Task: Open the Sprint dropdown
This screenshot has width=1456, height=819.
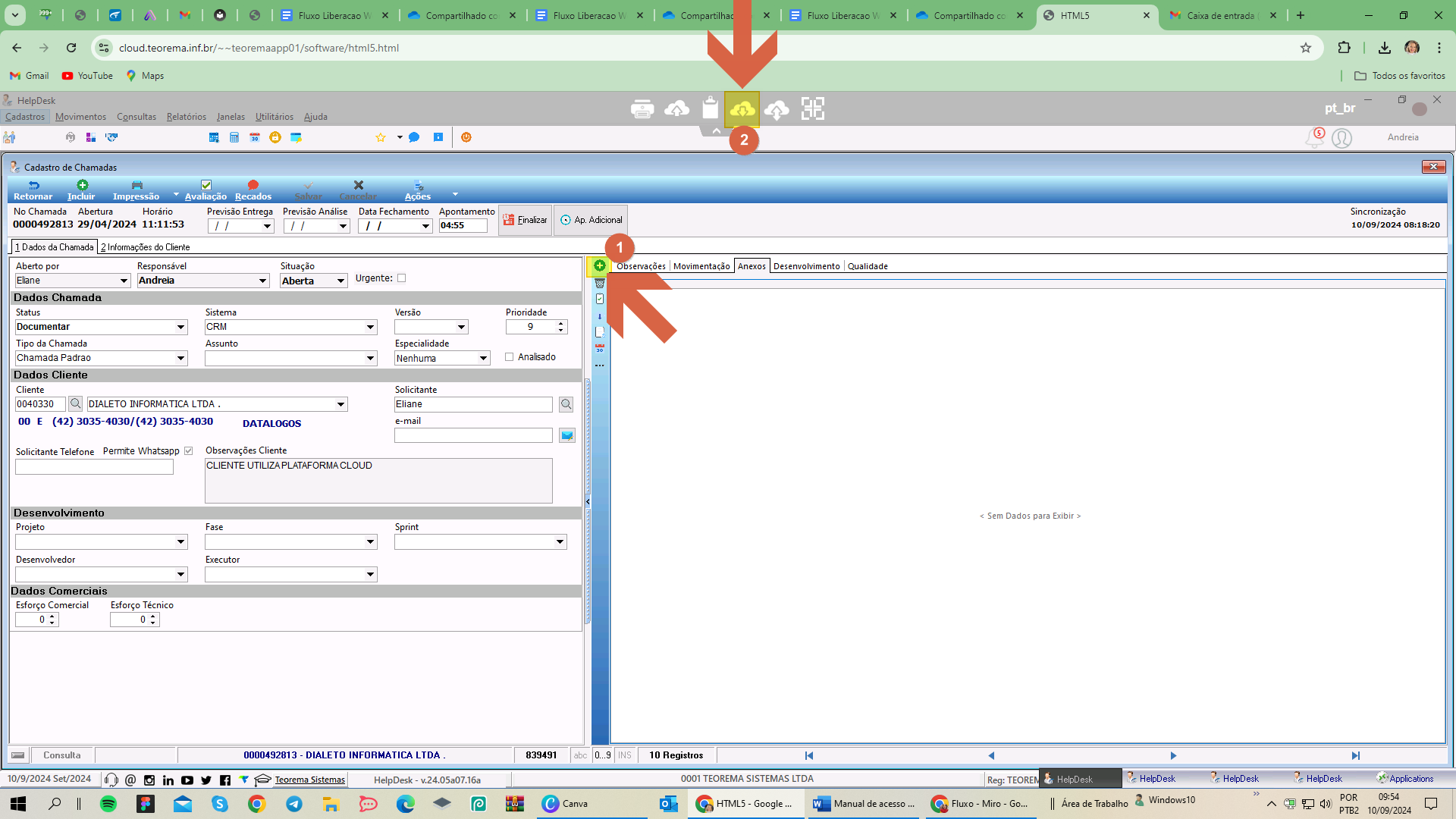Action: pyautogui.click(x=560, y=541)
